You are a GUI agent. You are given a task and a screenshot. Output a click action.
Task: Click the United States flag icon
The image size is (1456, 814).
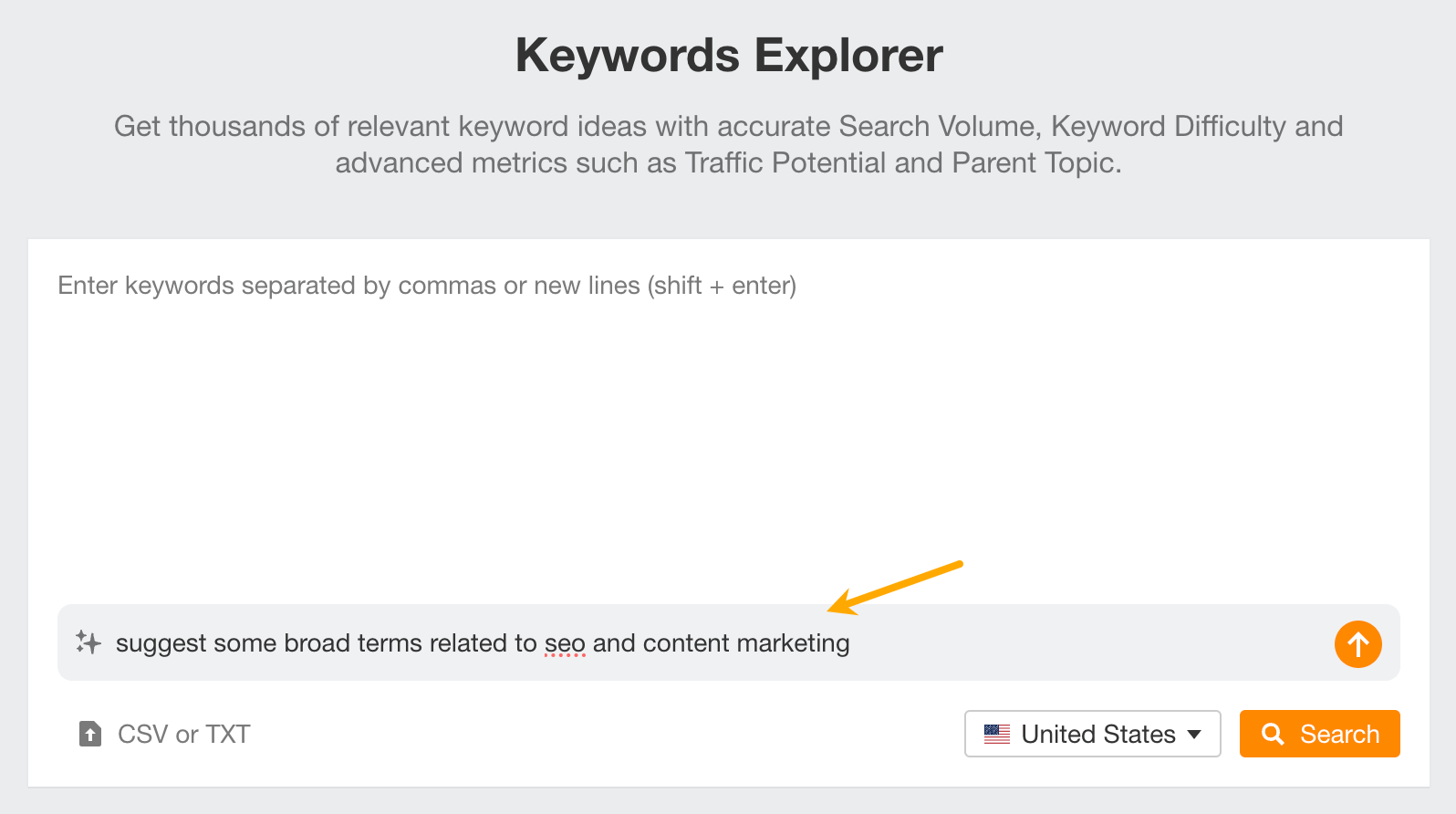[996, 734]
